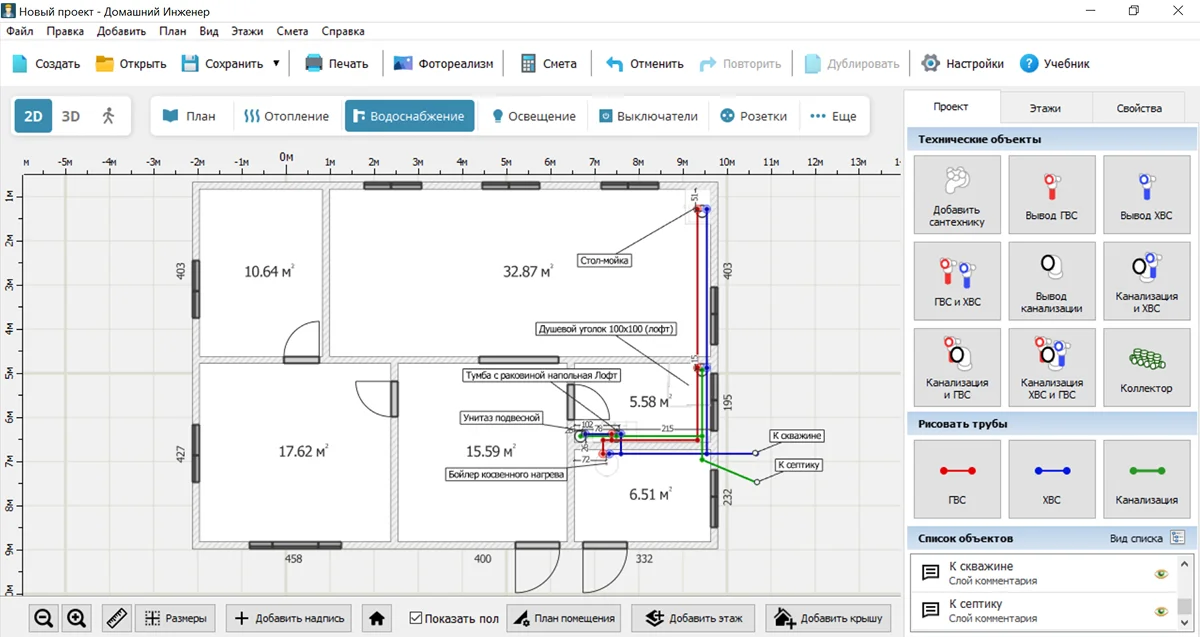Switch to the Свойства tab

click(x=1138, y=108)
